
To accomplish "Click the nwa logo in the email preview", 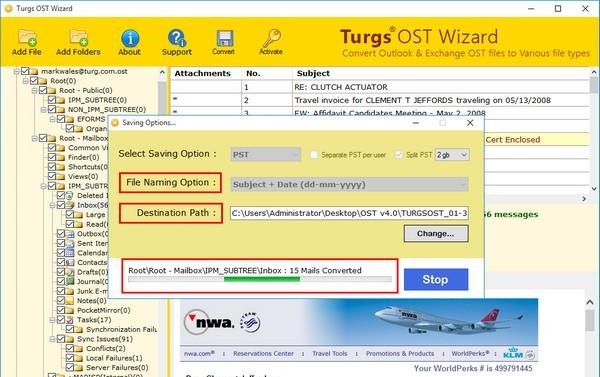I will 209,322.
